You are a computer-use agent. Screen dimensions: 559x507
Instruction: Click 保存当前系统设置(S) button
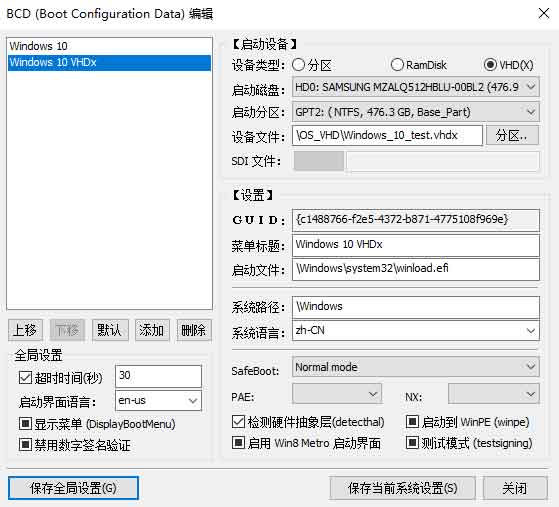pos(402,488)
